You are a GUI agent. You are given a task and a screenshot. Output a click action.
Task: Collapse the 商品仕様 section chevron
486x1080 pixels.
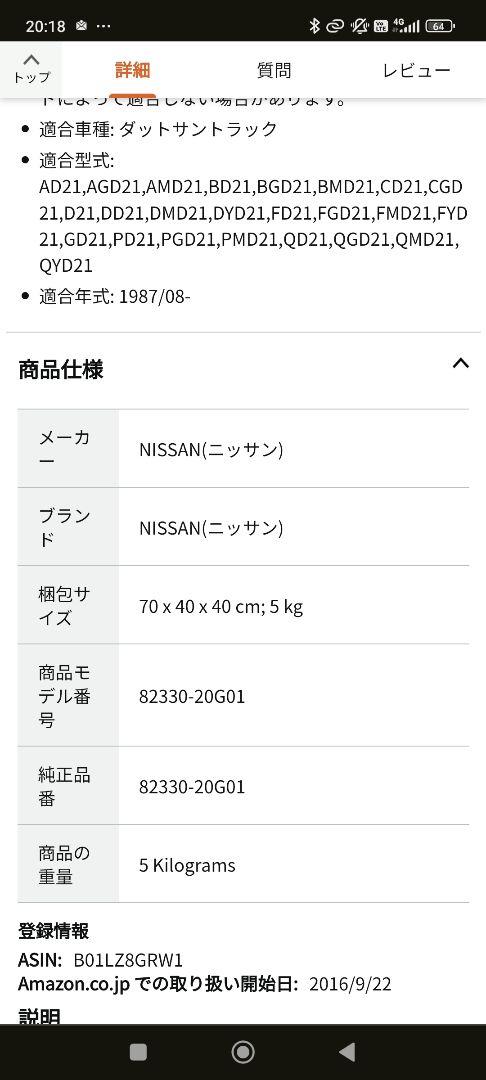(x=461, y=364)
